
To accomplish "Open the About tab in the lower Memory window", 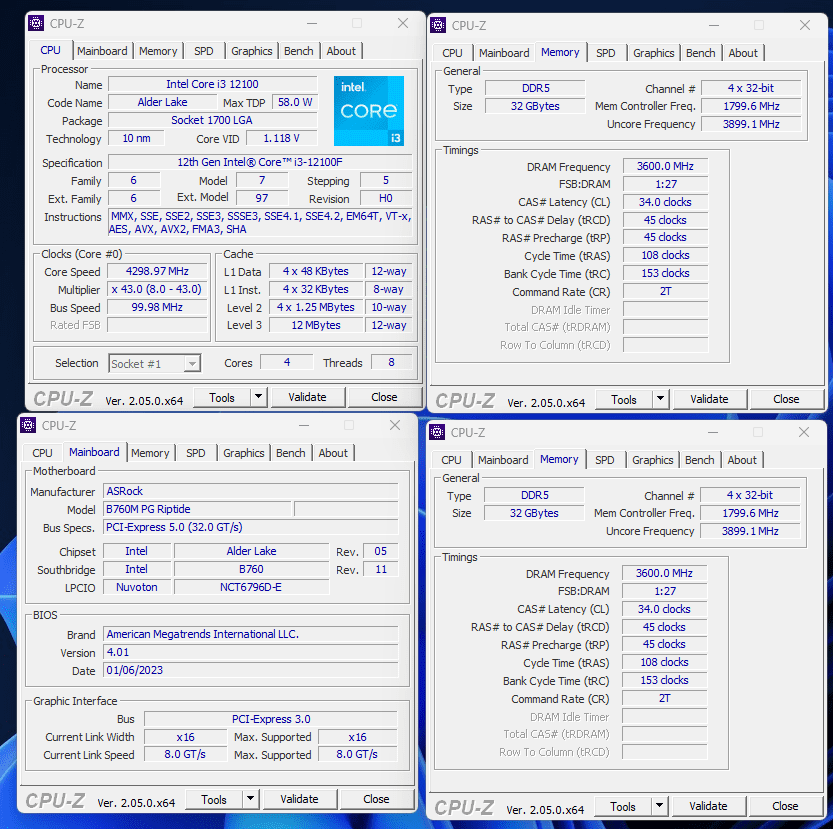I will coord(742,460).
